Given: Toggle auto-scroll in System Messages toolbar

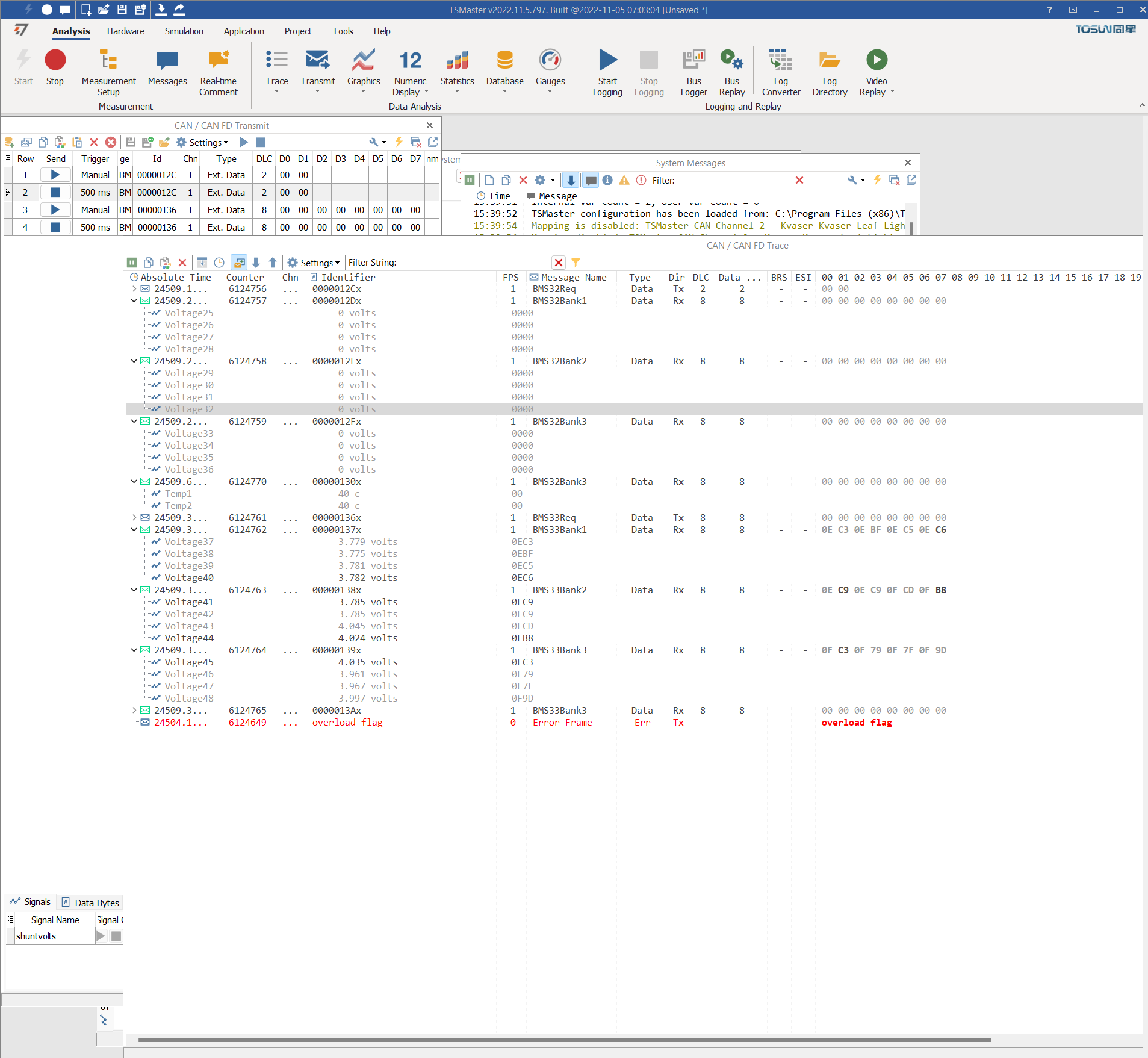Looking at the screenshot, I should [x=571, y=180].
